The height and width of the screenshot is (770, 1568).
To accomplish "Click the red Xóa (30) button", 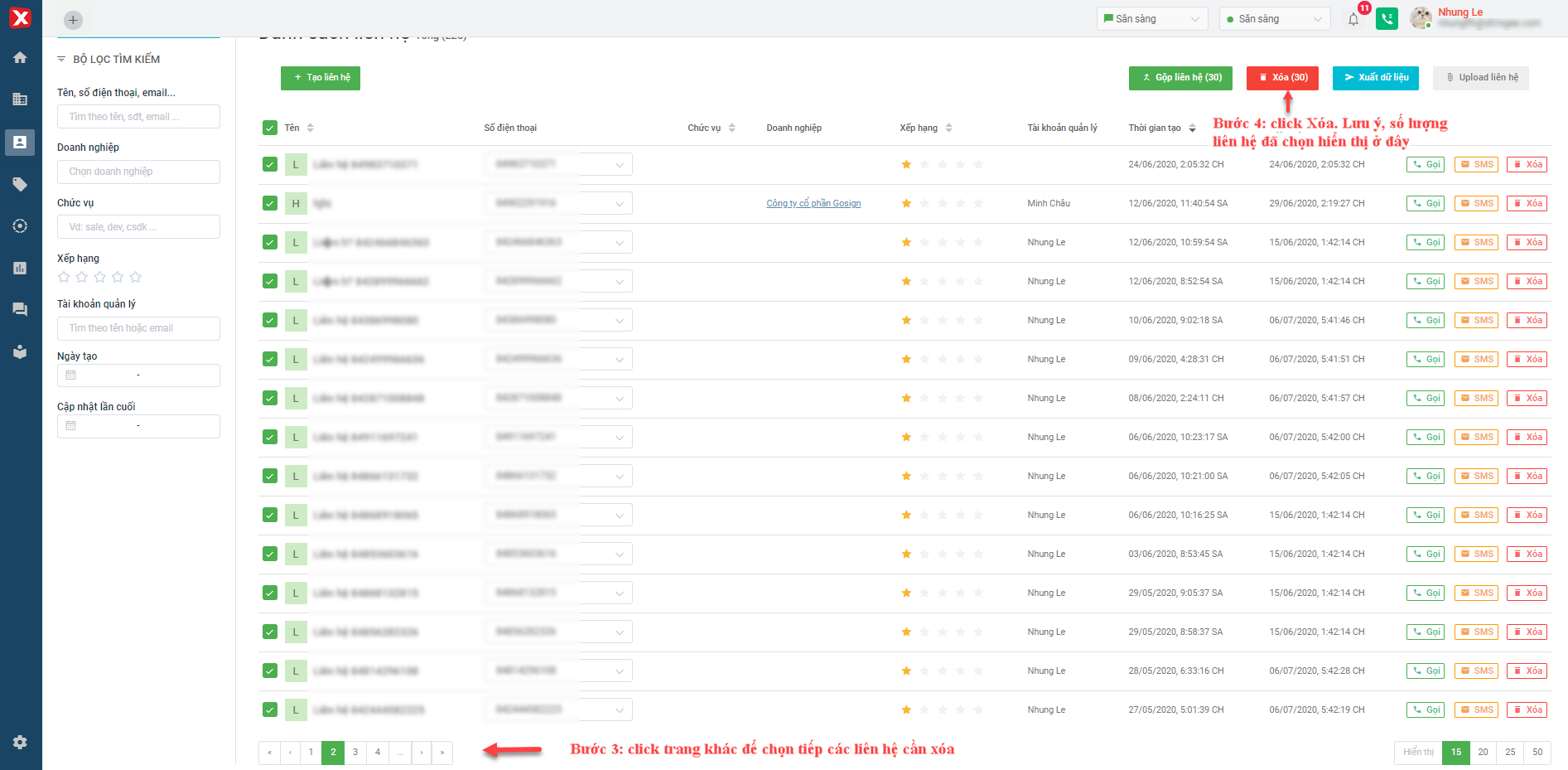I will pos(1282,78).
